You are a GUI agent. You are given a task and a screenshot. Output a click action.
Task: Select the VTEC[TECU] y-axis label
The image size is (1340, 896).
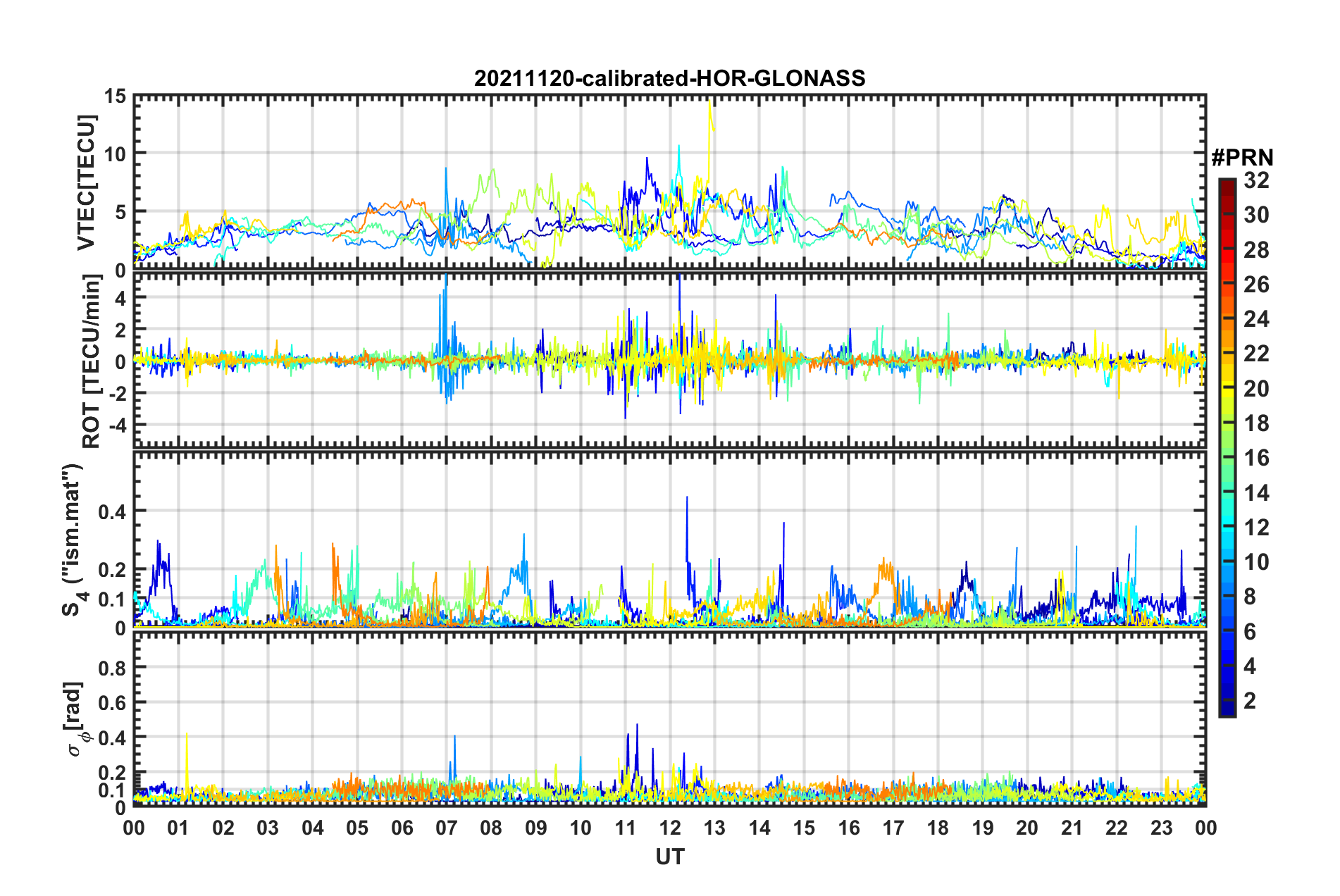pos(86,182)
